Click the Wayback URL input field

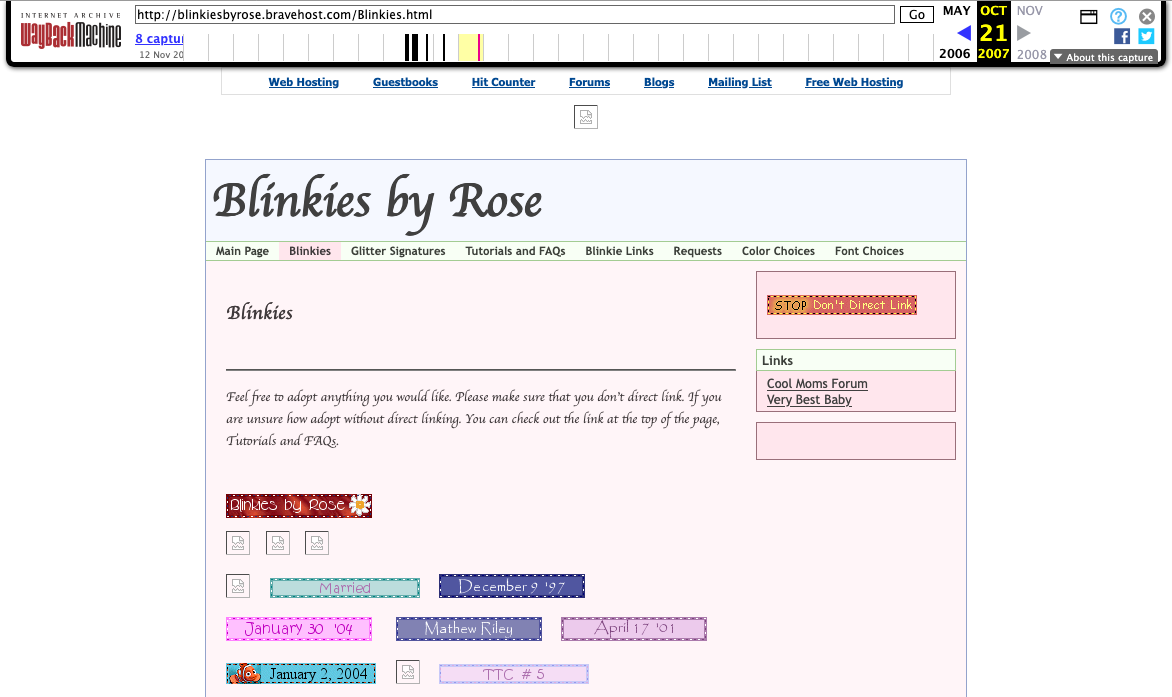click(x=514, y=15)
